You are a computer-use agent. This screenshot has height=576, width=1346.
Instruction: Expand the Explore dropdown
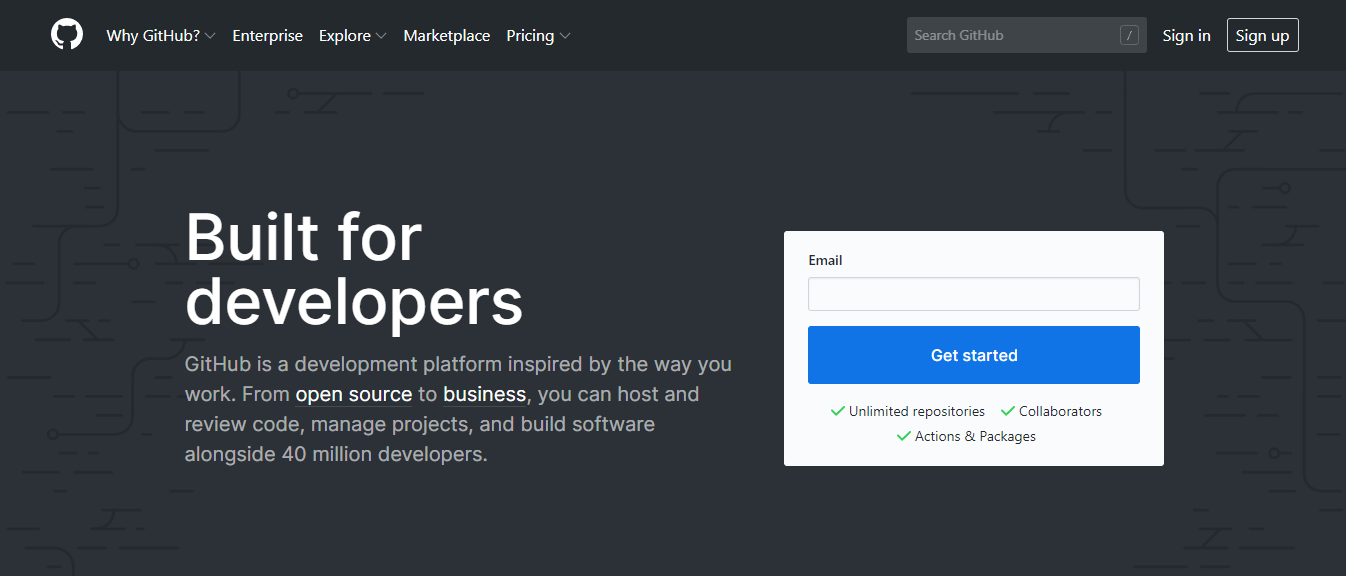click(x=352, y=35)
